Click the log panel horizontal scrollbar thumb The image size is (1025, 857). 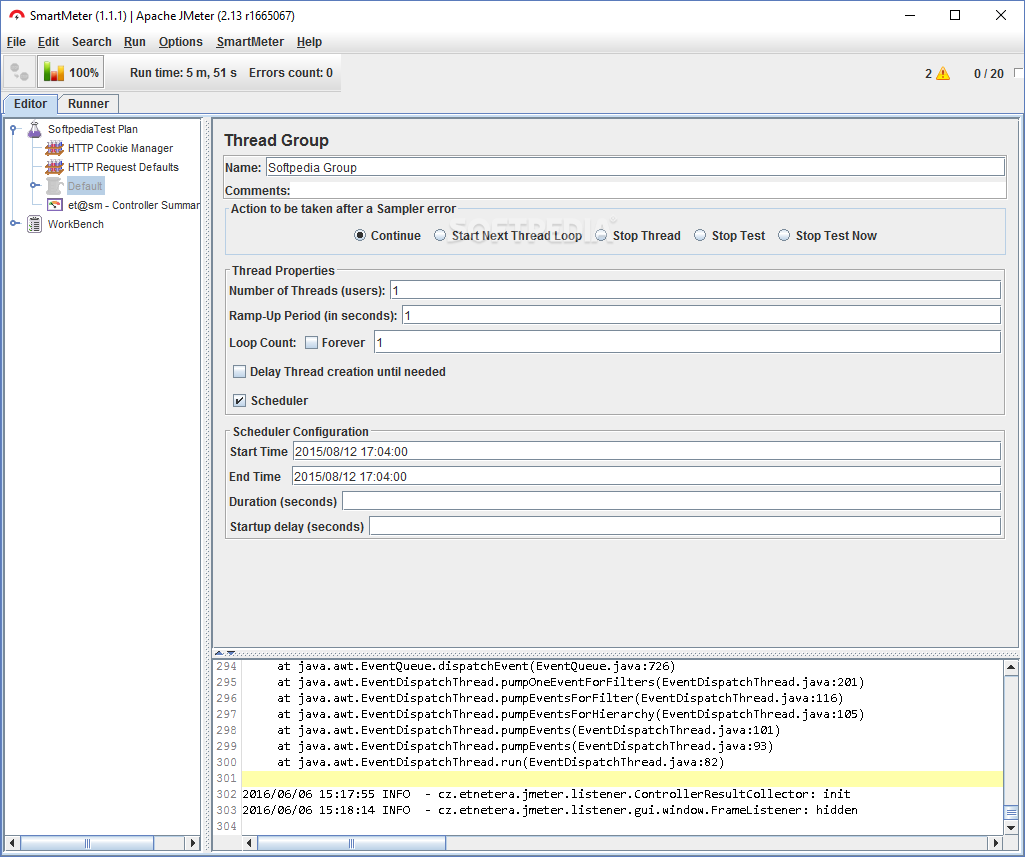click(x=352, y=843)
